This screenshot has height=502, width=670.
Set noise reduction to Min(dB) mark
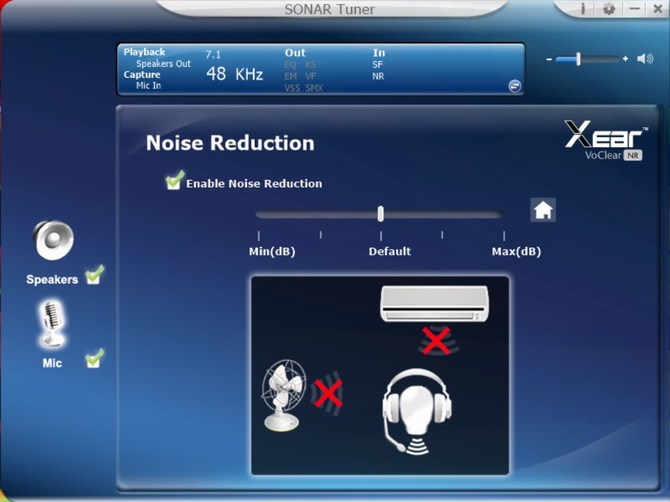(x=259, y=236)
